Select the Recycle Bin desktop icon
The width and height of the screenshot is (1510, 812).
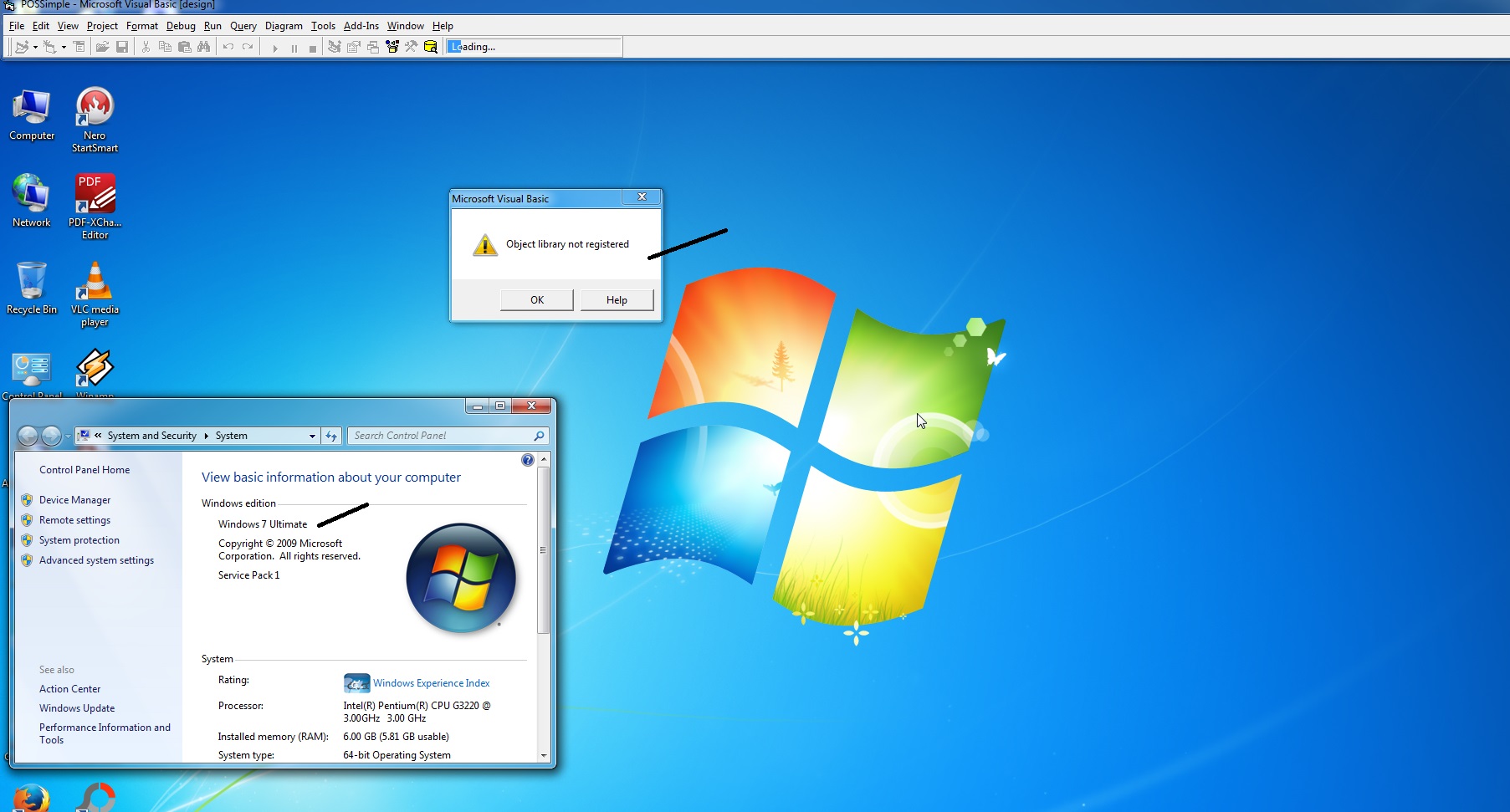pos(32,289)
